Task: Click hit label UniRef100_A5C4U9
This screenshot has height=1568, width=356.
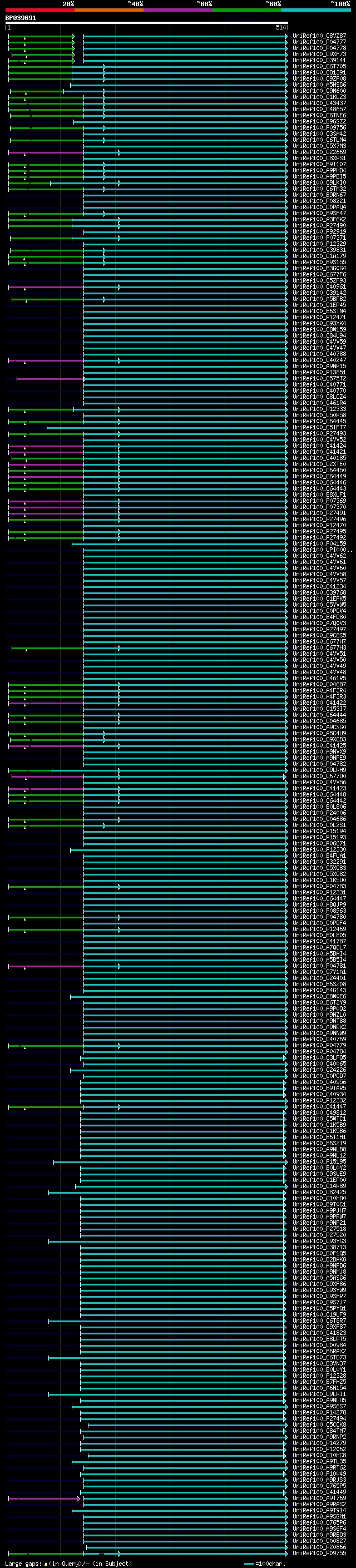Action: pyautogui.click(x=319, y=734)
